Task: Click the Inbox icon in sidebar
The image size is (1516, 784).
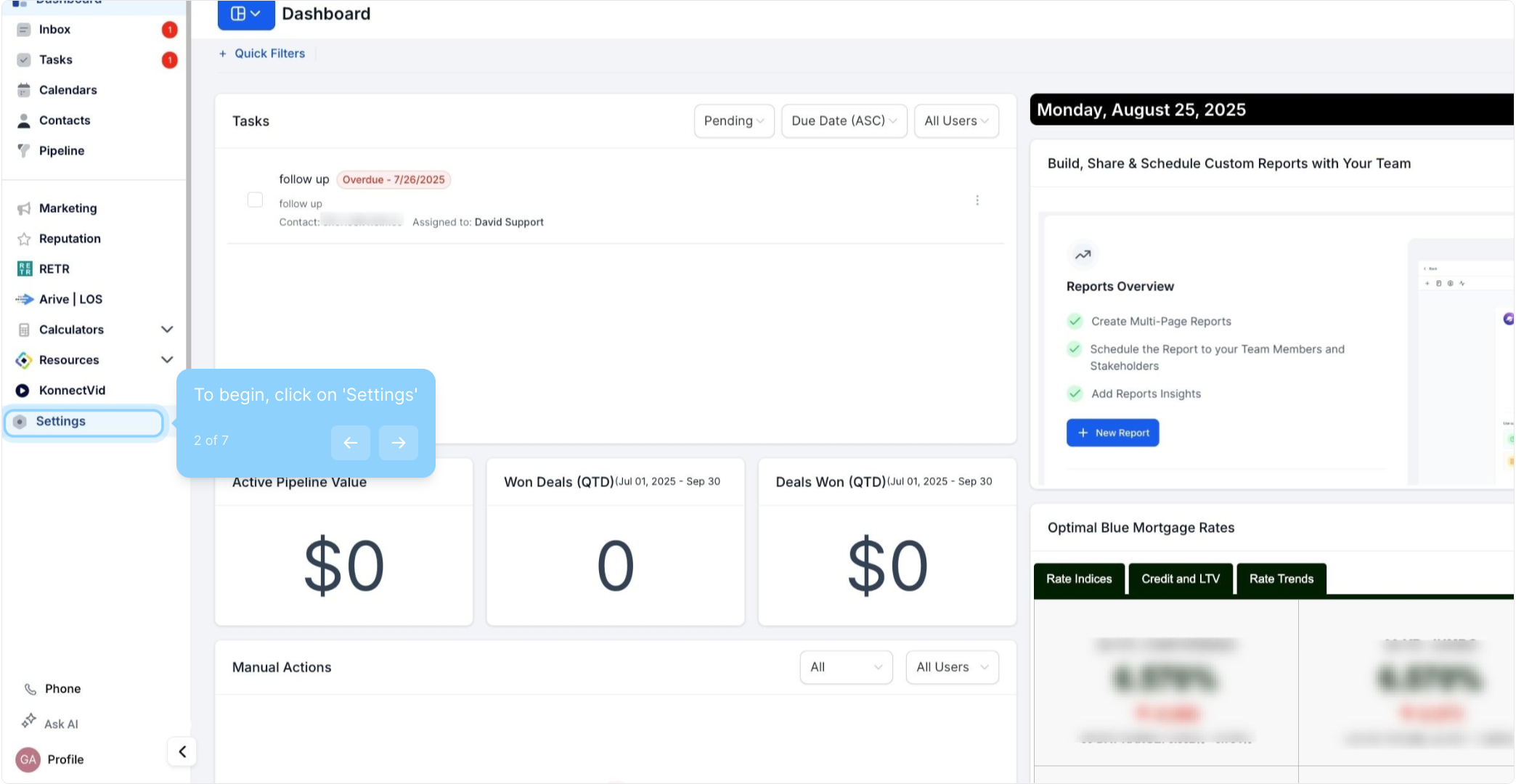Action: [x=24, y=30]
